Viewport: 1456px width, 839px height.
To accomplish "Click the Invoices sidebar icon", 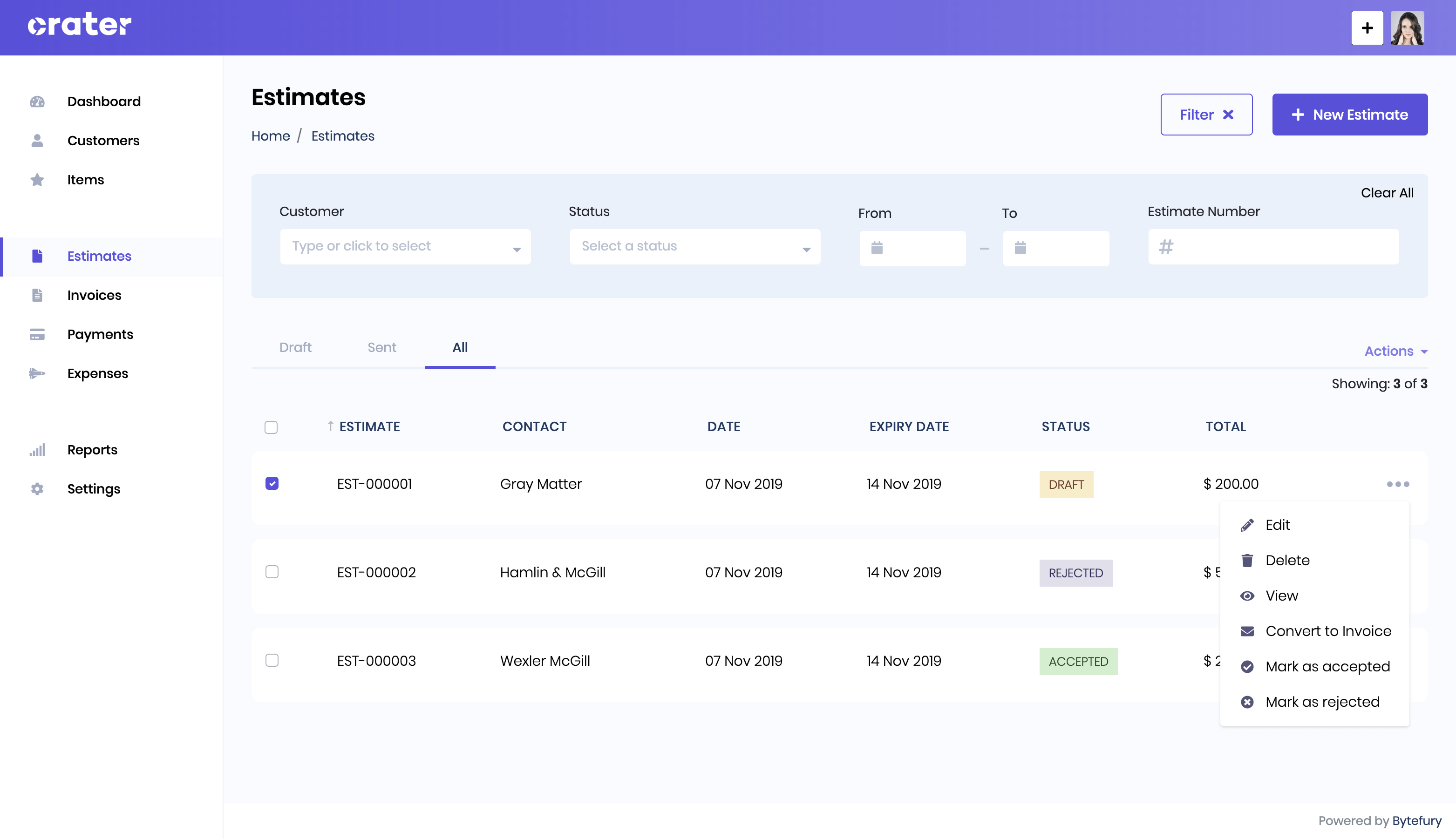I will [x=37, y=294].
